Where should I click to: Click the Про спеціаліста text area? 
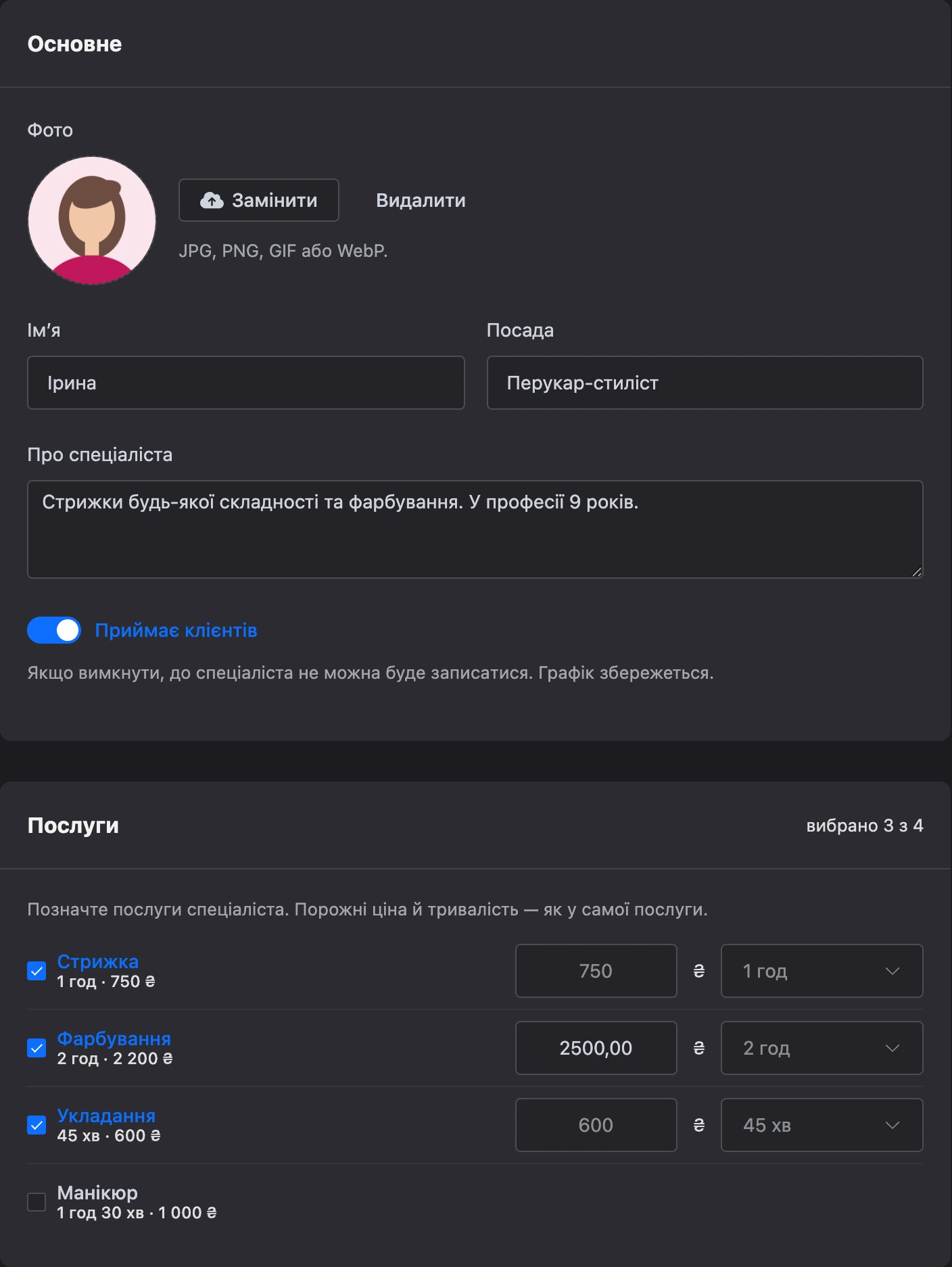475,529
